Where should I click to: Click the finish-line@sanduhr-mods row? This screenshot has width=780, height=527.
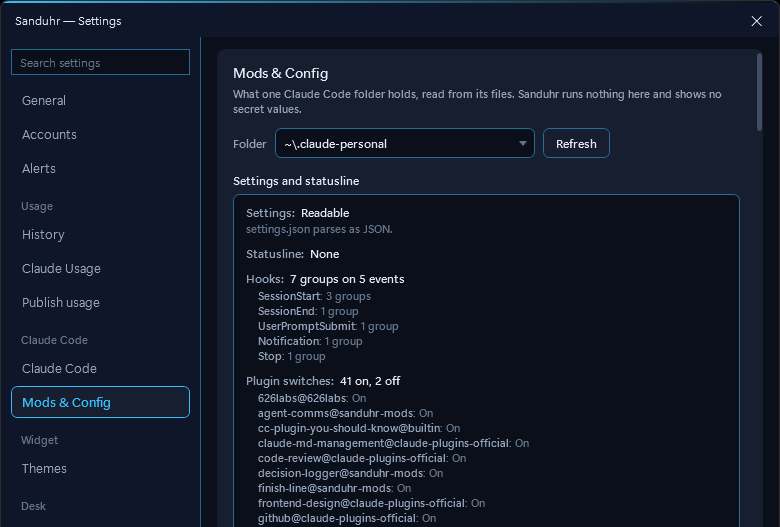coord(334,488)
